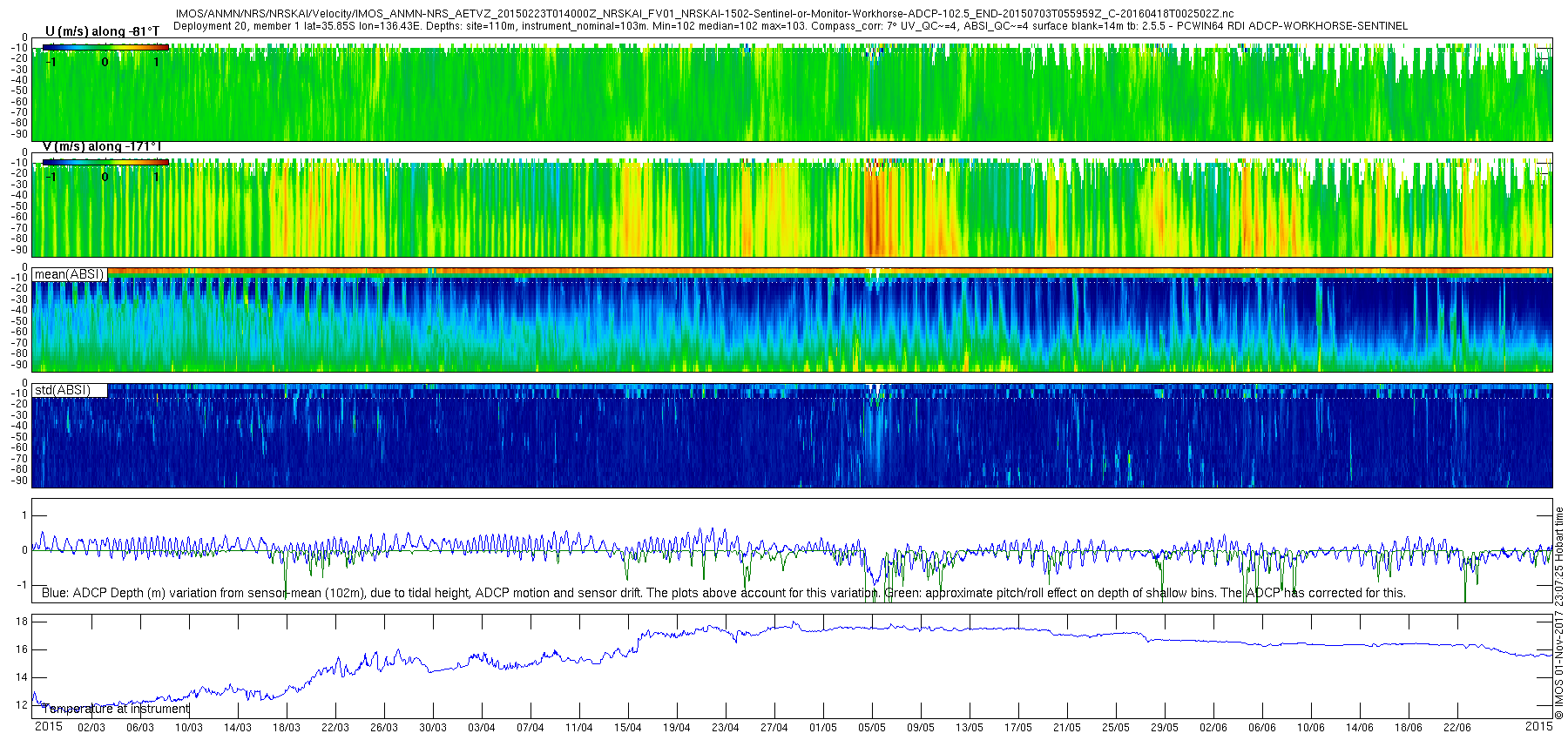Click the '30/03' date tick label
Image resolution: width=1568 pixels, height=740 pixels.
point(433,728)
